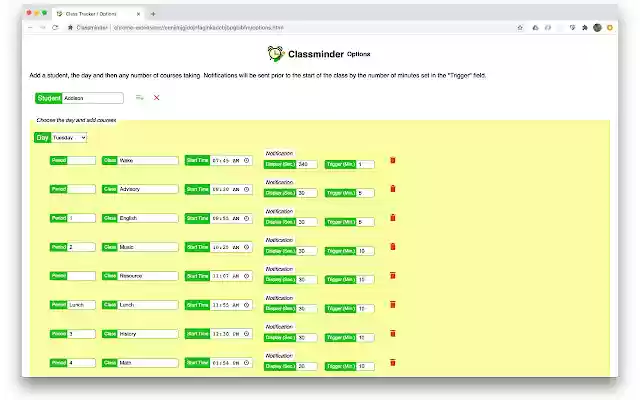Edit Display seconds value for Lunch
Viewport: 640px width, 400px height.
(x=307, y=309)
